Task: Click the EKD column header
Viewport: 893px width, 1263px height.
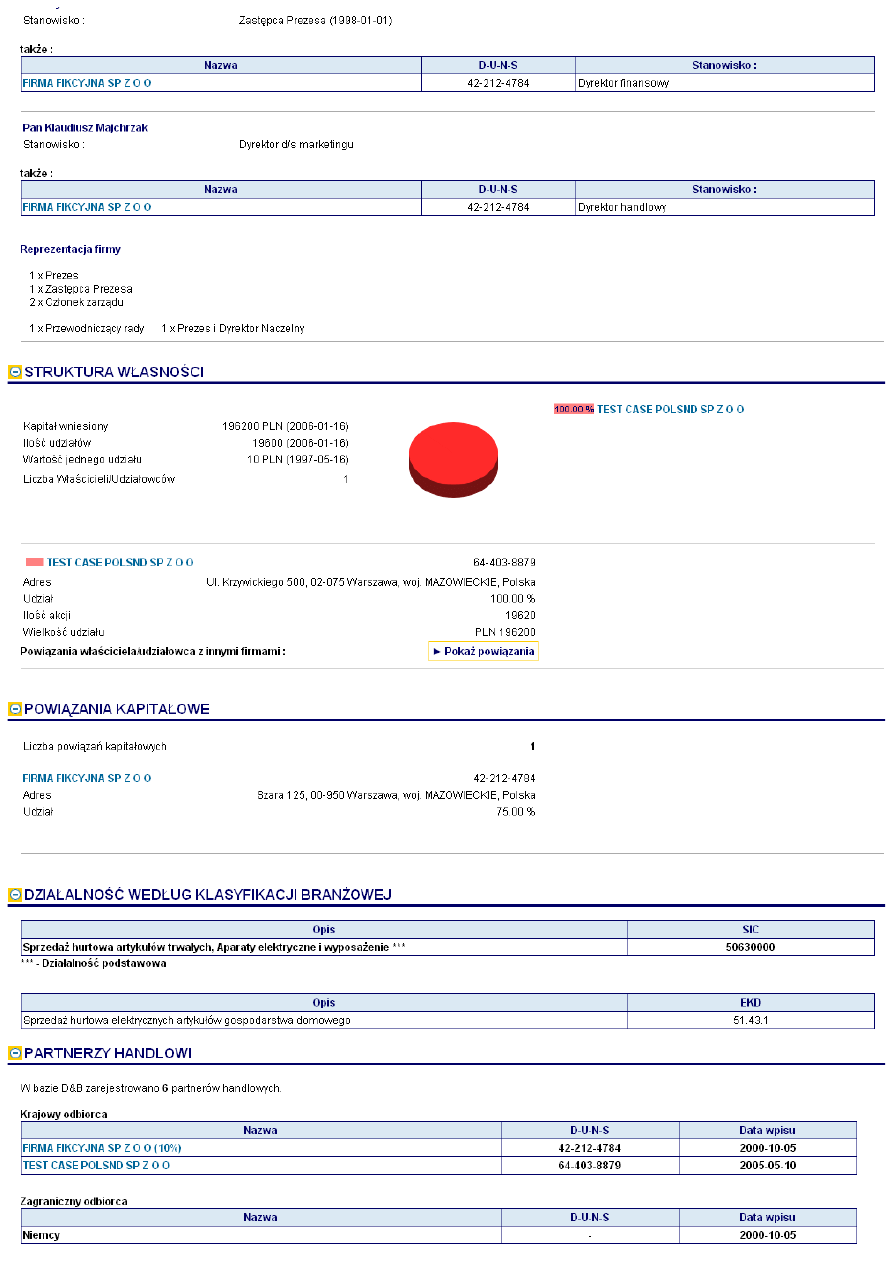Action: point(750,1002)
